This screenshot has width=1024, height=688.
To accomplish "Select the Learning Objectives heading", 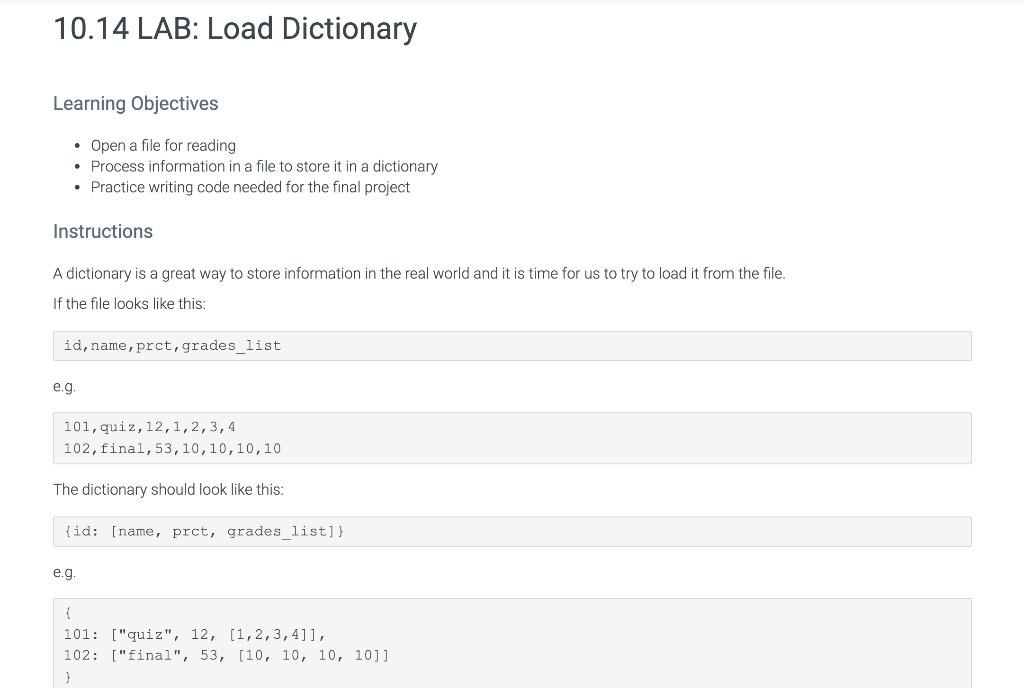I will pos(135,103).
